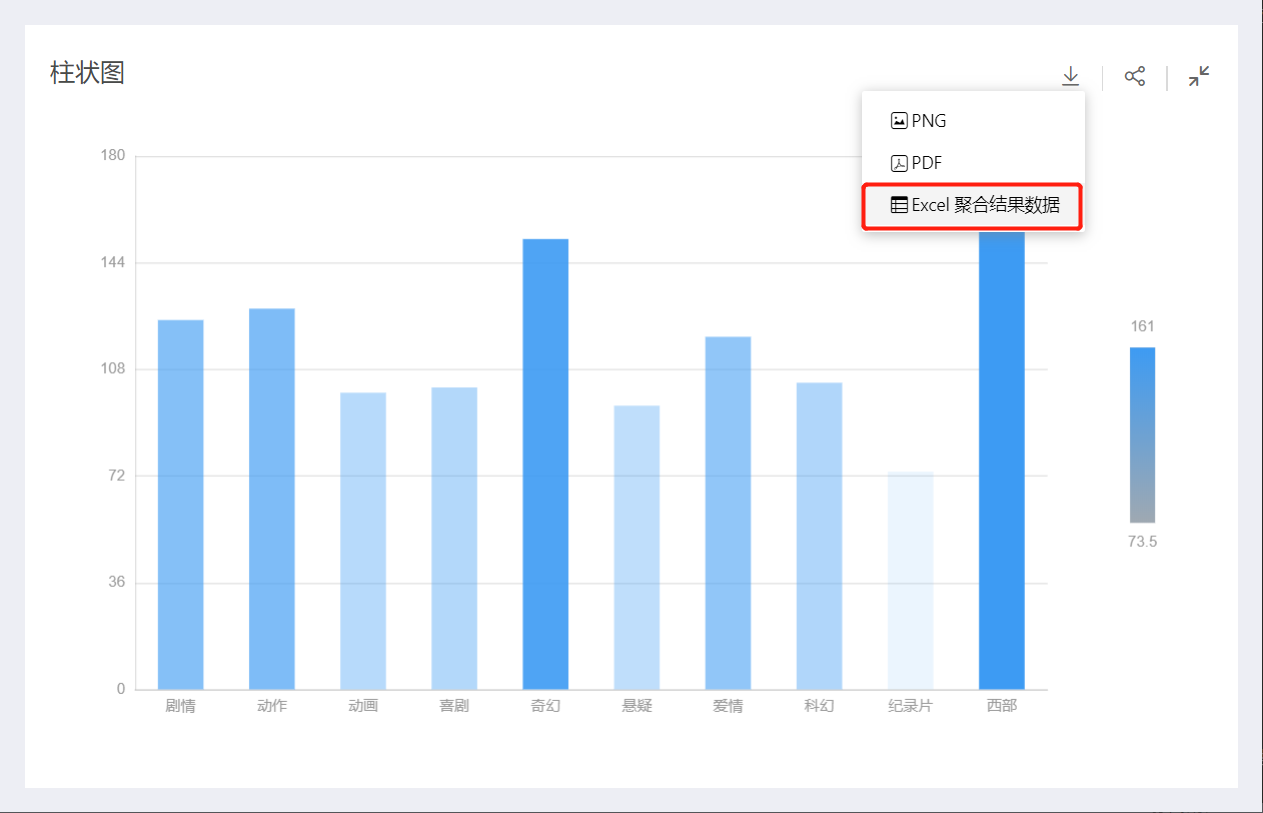
Task: Click the 西部 bar in the chart
Action: pyautogui.click(x=1002, y=460)
